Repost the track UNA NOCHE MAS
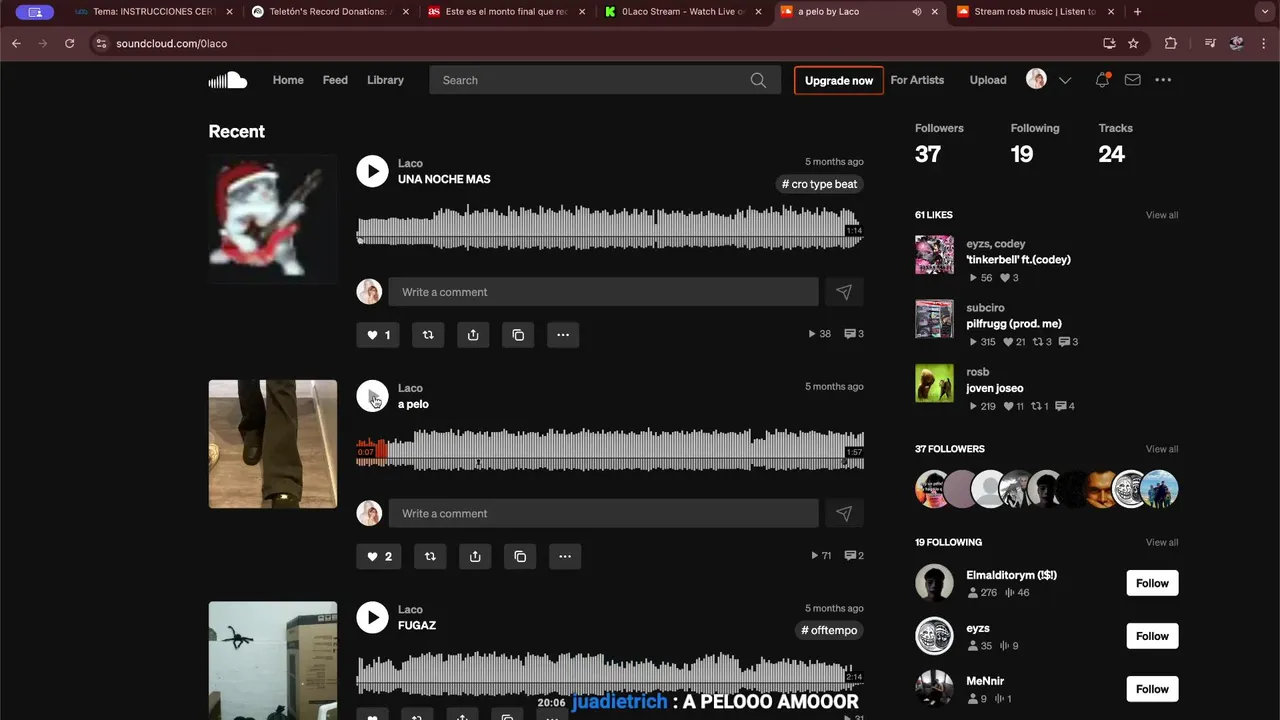Image resolution: width=1280 pixels, height=720 pixels. (x=428, y=335)
